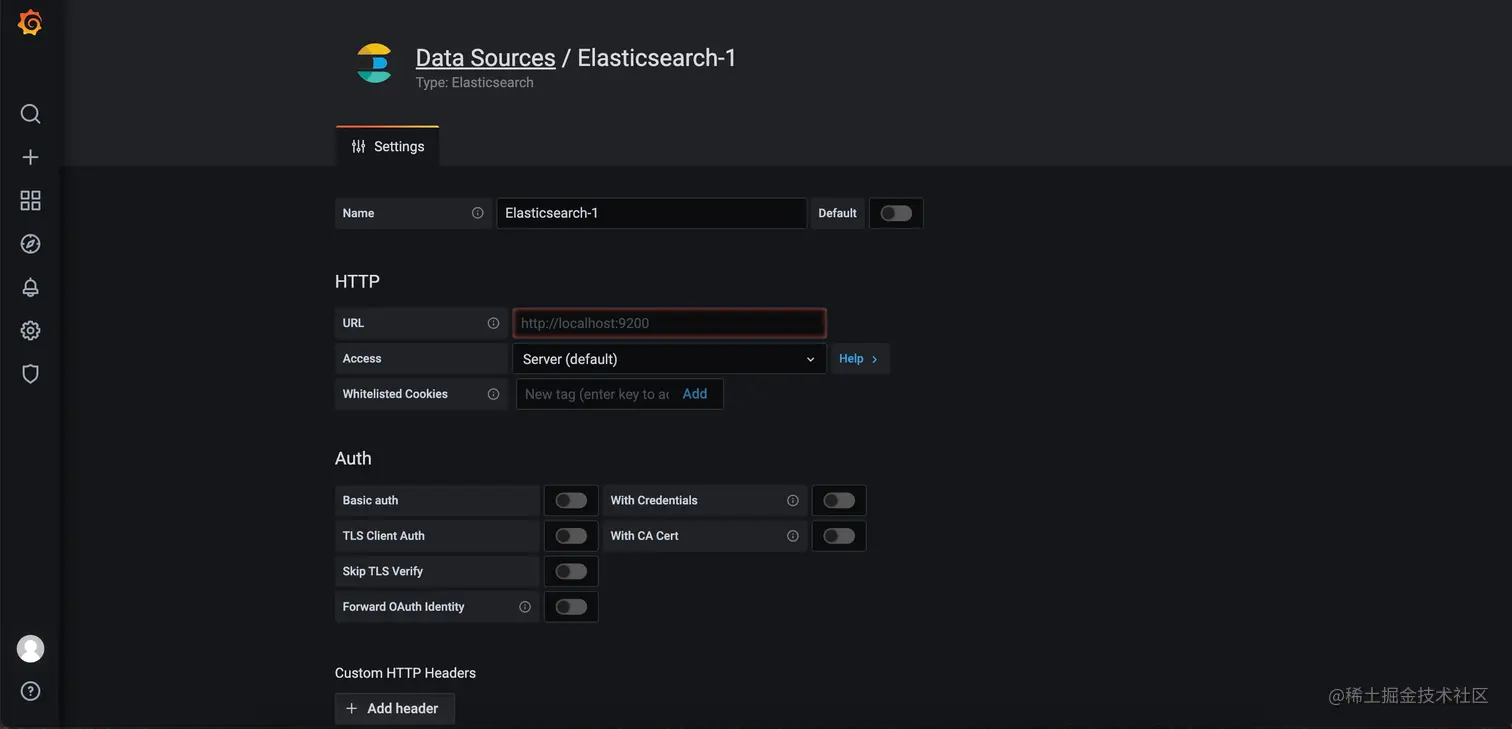Open the Configuration gear icon

pos(30,330)
